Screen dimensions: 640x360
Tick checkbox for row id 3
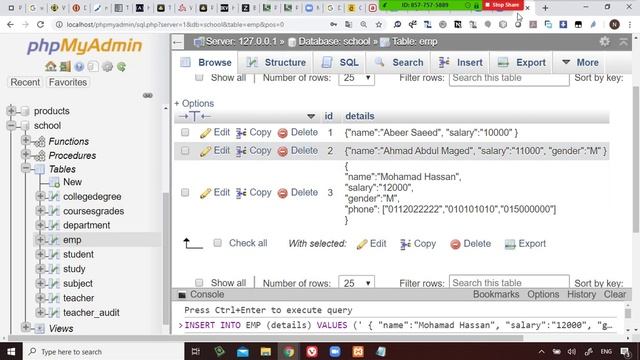pyautogui.click(x=185, y=192)
